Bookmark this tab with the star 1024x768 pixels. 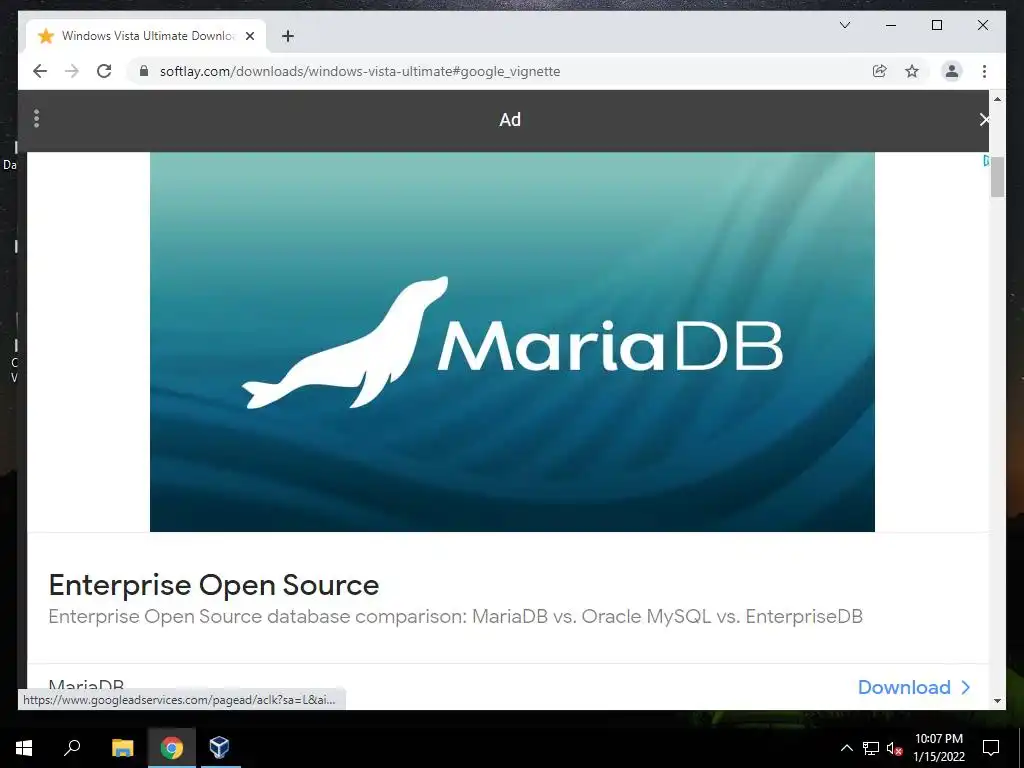pos(912,71)
